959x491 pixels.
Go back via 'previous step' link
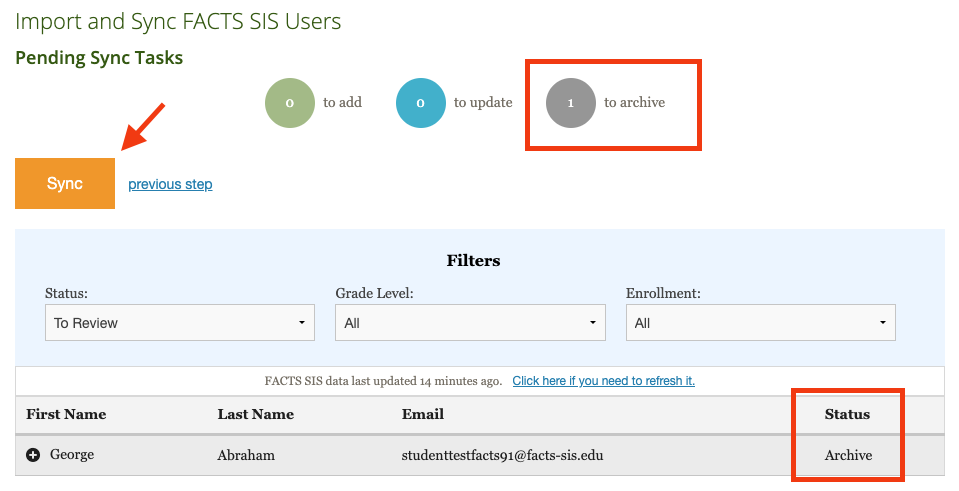[170, 184]
